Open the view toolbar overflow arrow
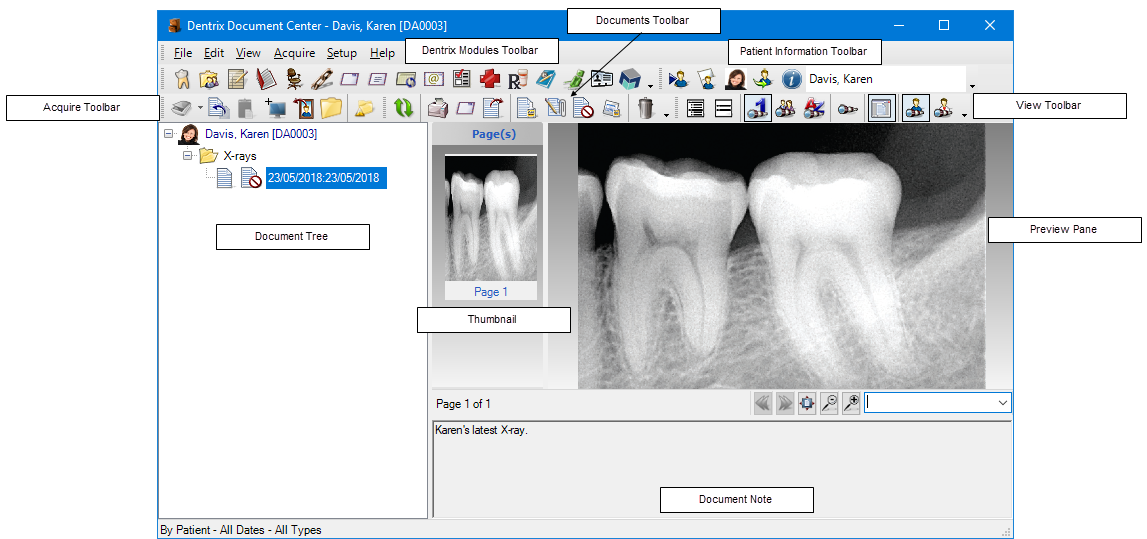The height and width of the screenshot is (539, 1147). [966, 115]
